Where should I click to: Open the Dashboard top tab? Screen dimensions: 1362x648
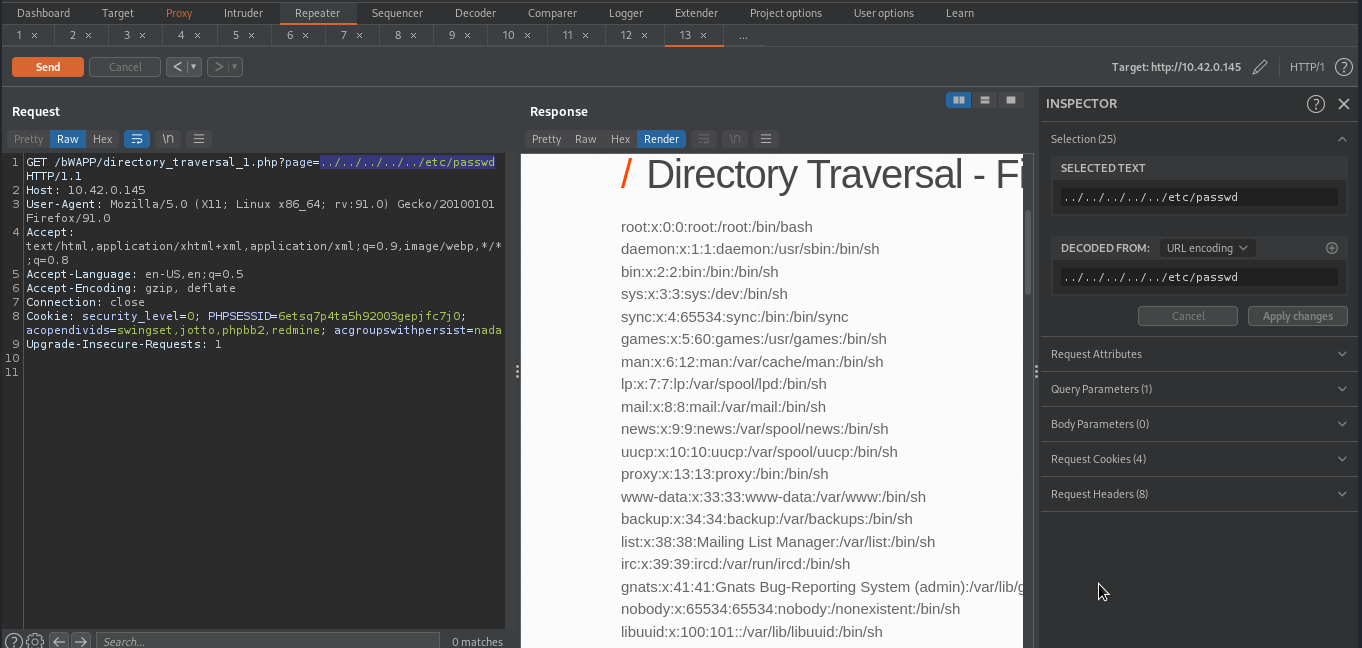[43, 13]
